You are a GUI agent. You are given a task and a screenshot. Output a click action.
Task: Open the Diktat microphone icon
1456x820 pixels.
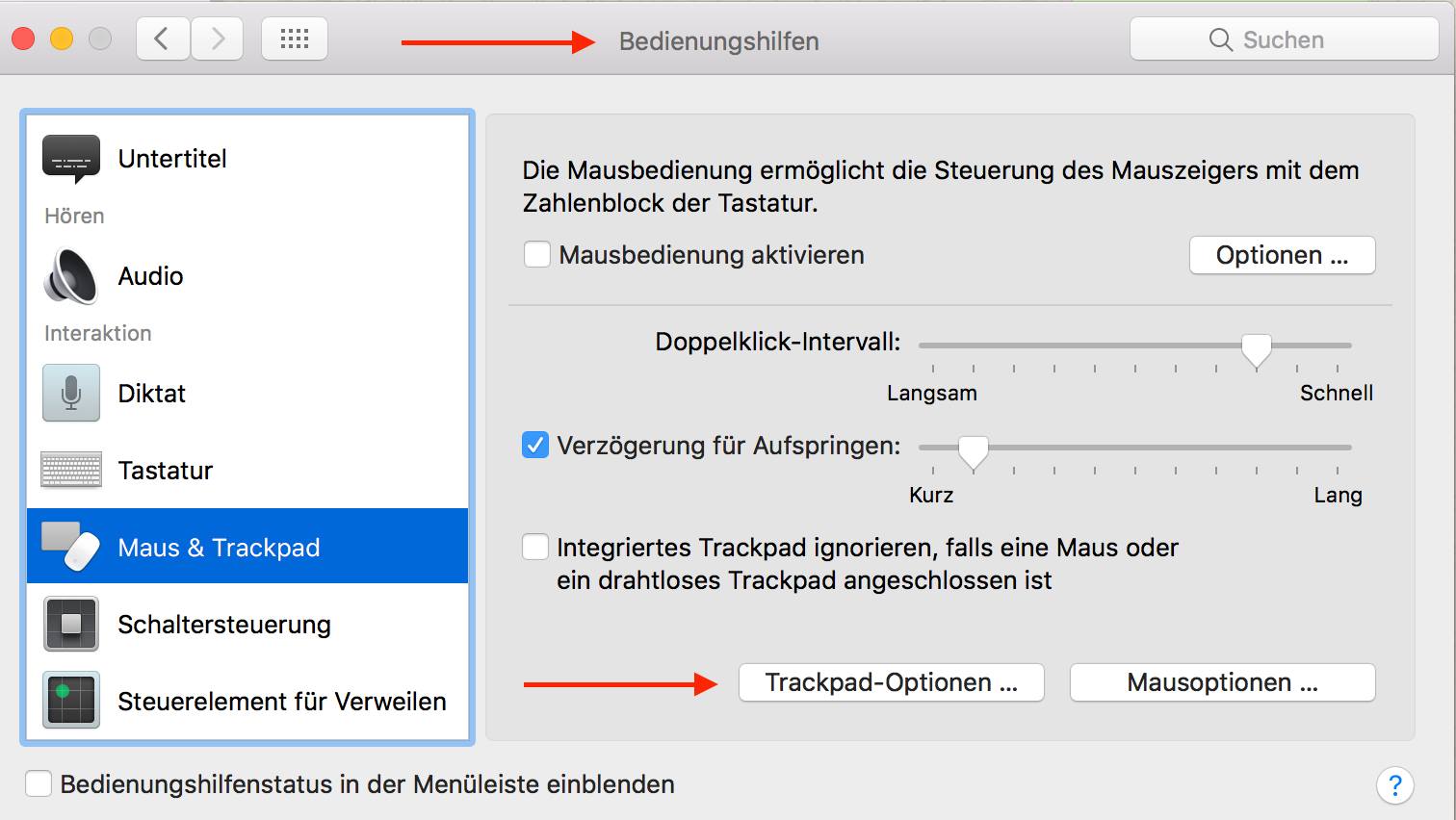[71, 393]
